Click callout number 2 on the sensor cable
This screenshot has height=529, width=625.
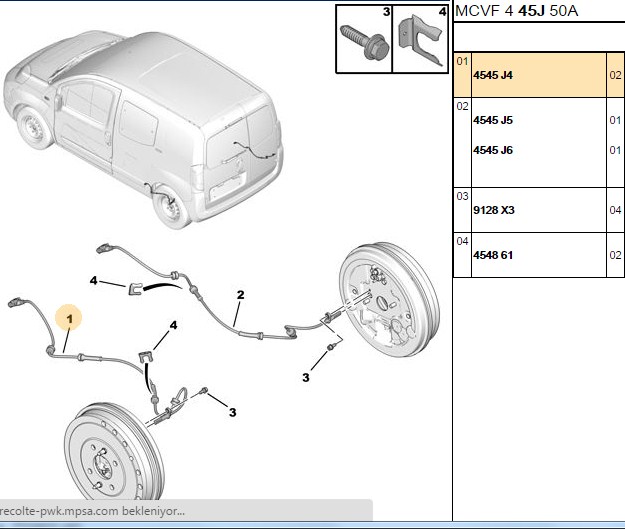click(240, 295)
